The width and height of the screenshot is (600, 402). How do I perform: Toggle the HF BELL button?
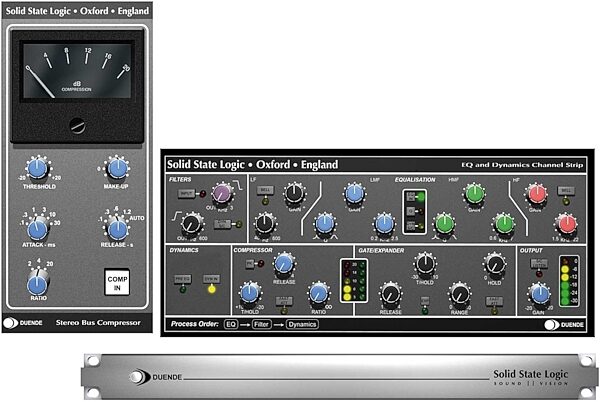point(566,190)
